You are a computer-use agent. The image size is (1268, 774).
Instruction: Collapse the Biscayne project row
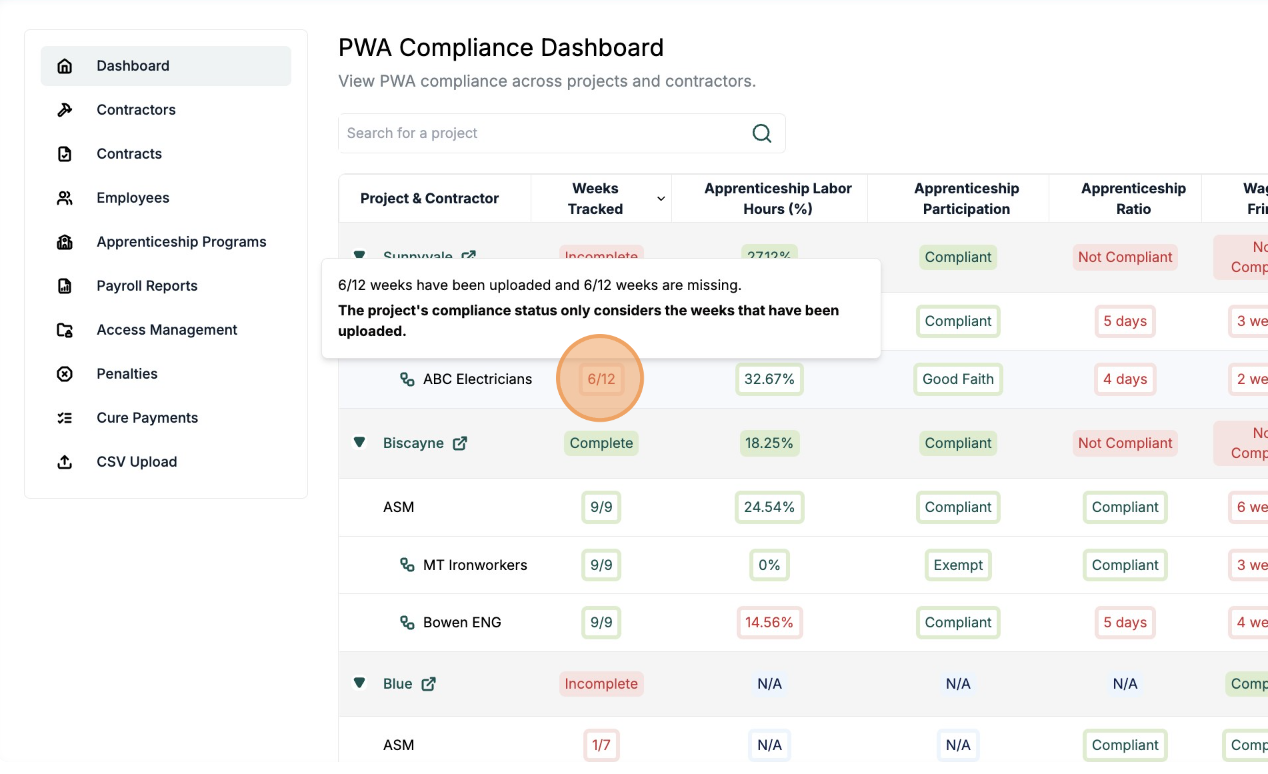360,443
